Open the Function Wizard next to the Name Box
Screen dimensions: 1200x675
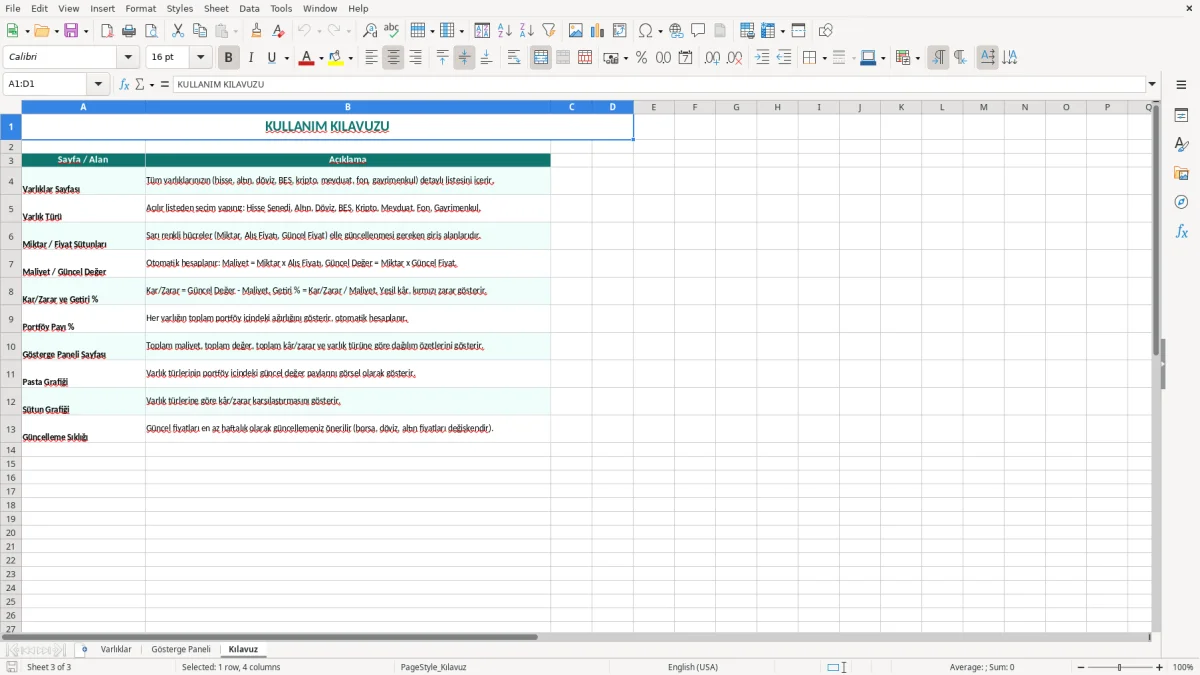click(x=124, y=85)
